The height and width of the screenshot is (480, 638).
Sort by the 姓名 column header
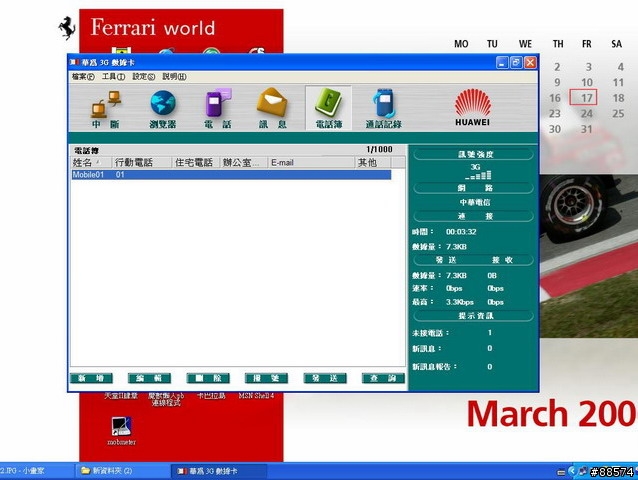(91, 163)
